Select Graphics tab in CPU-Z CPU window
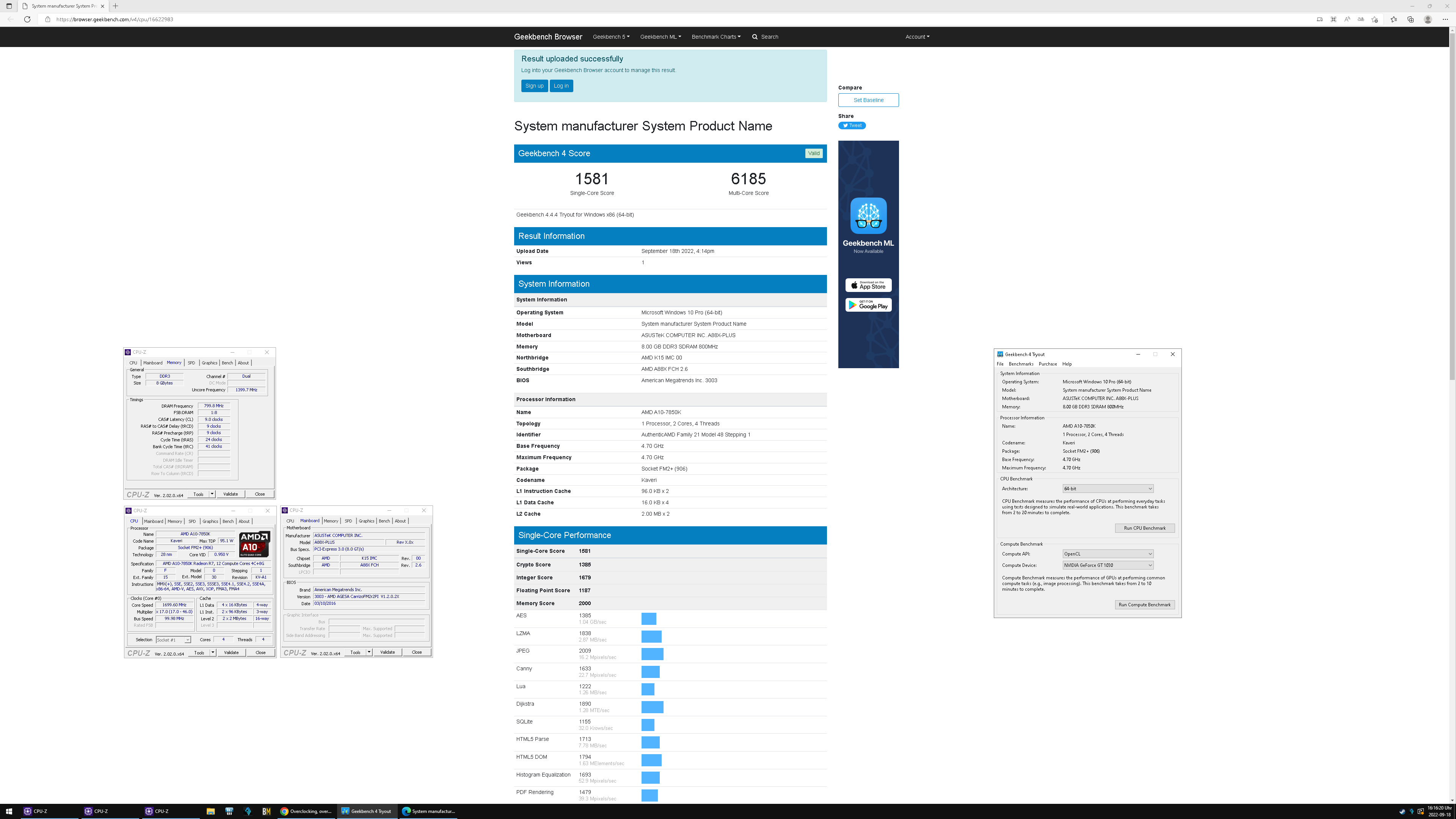1456x819 pixels. point(210,521)
